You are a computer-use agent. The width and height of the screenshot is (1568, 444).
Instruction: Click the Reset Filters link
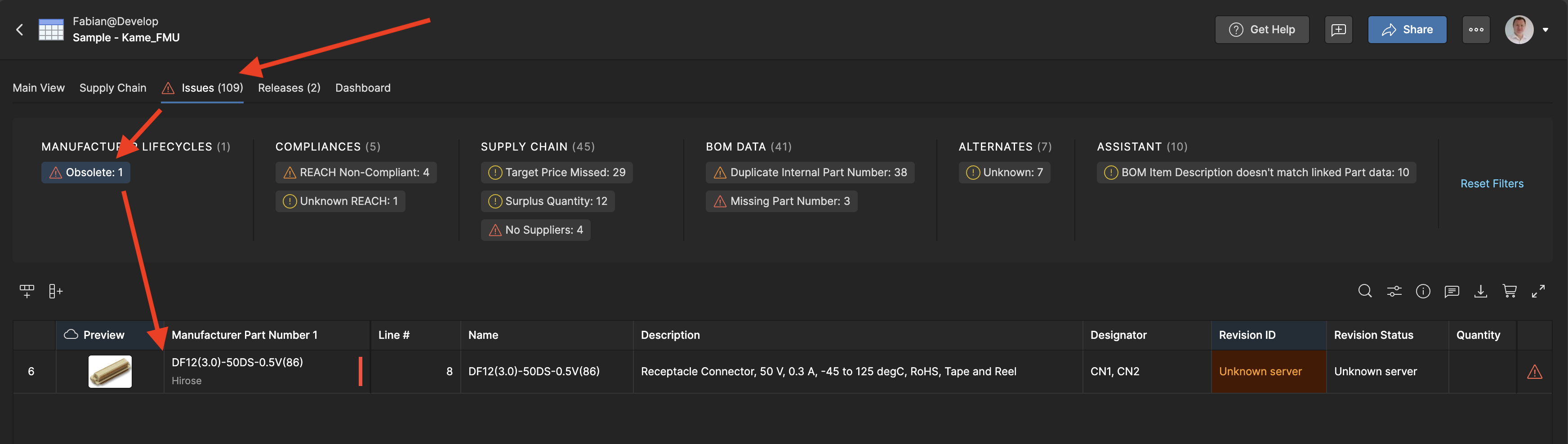tap(1492, 183)
